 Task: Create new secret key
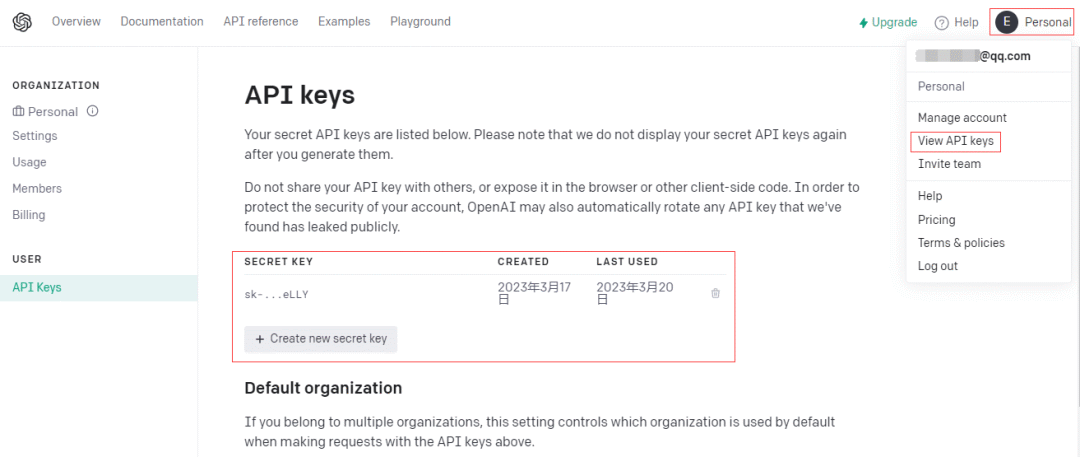(321, 339)
